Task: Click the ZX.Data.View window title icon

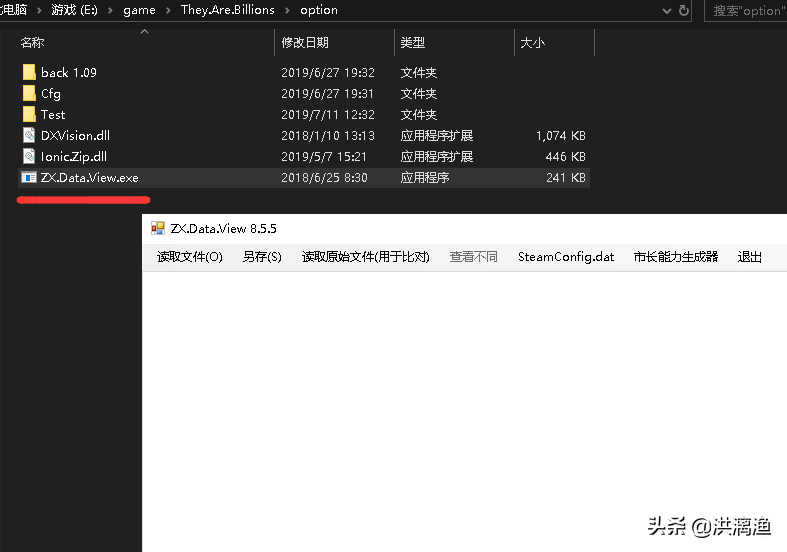Action: coord(158,228)
